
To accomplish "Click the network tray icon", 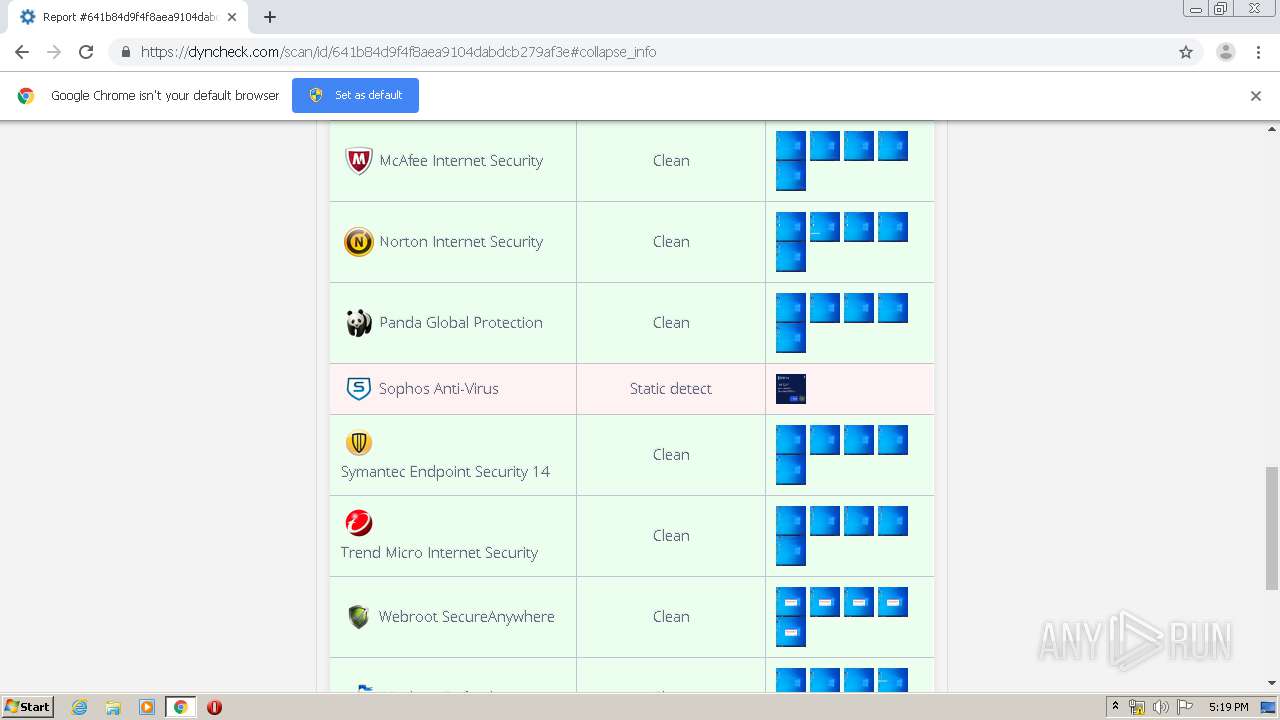I will (x=1137, y=707).
